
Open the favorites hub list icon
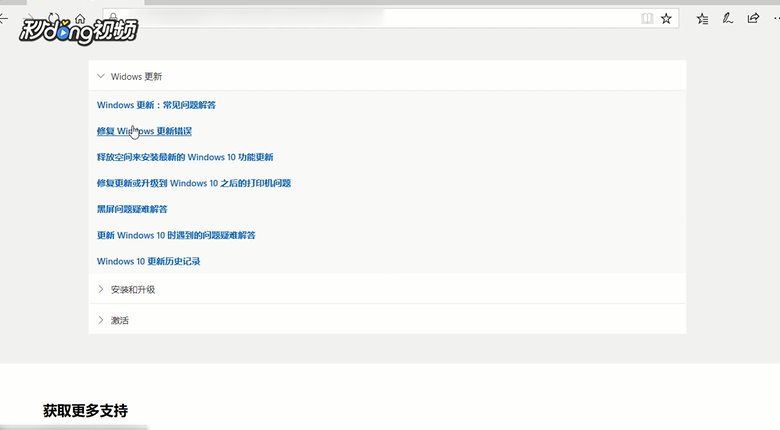702,19
